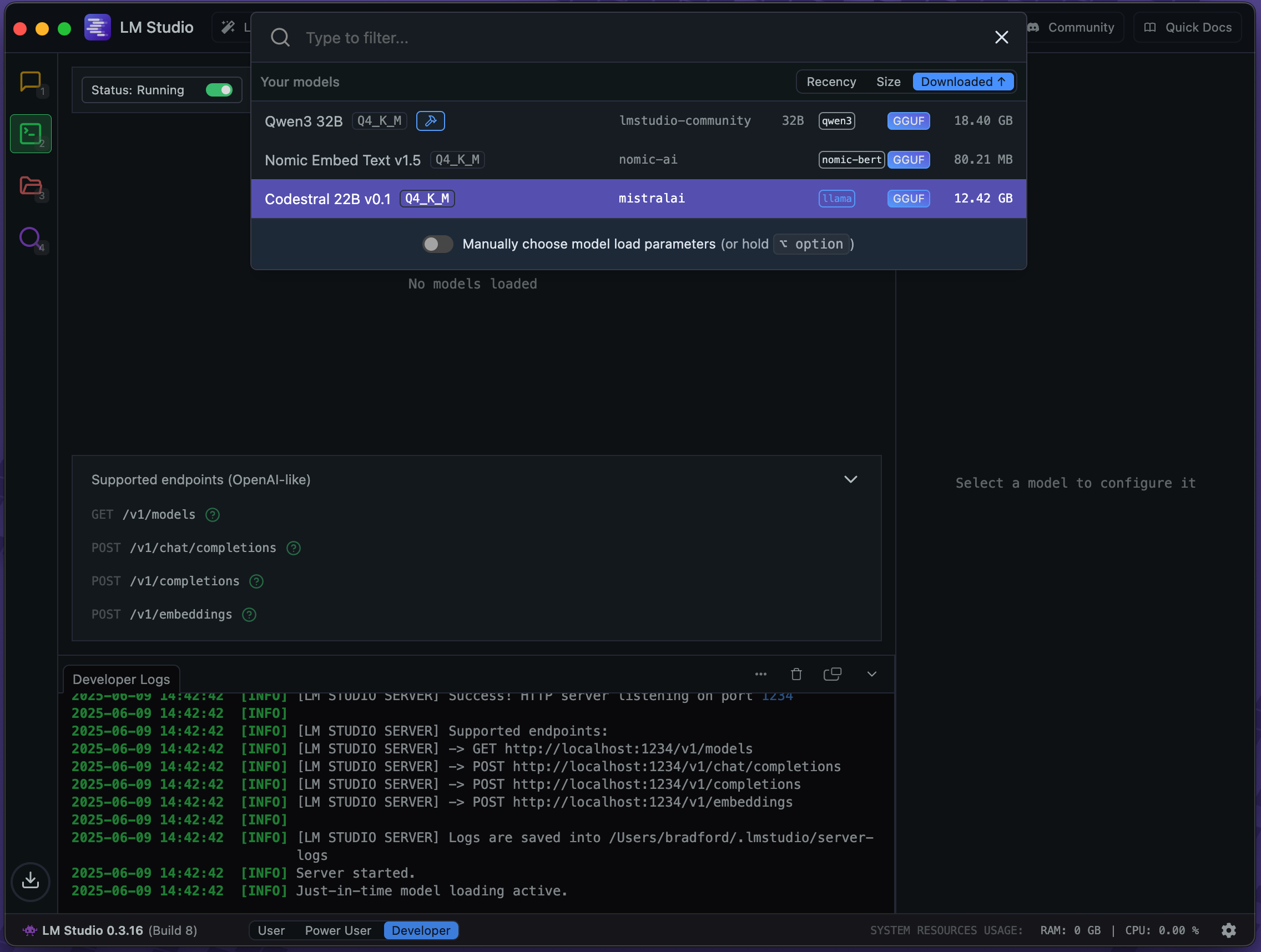Open app settings gear in status bar
Viewport: 1261px width, 952px height.
1228,930
